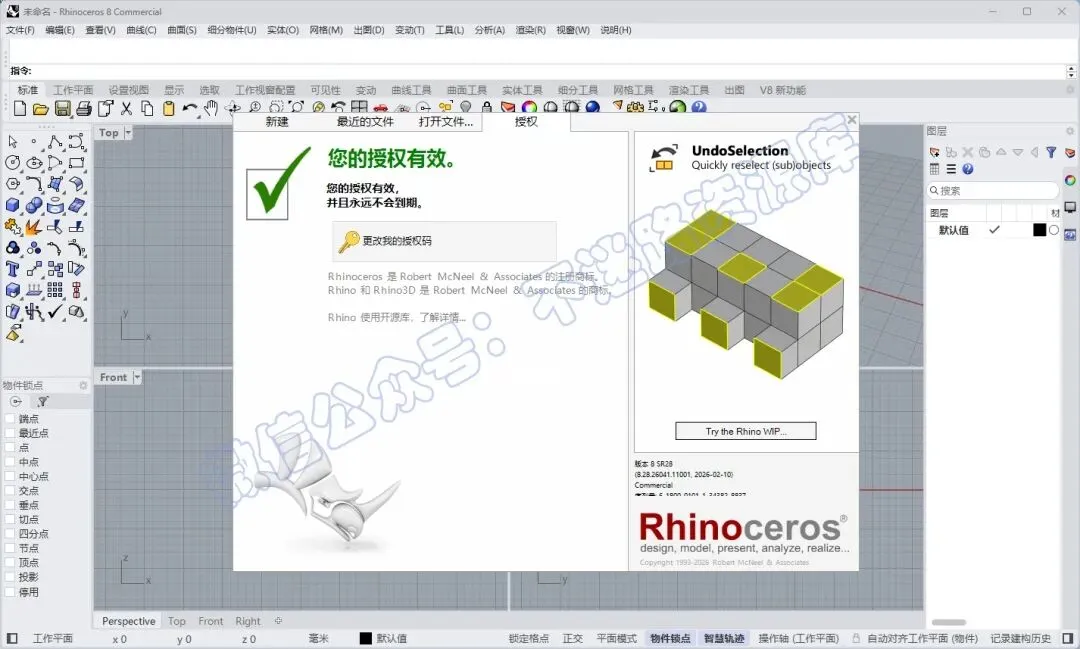Open the 曲线(C) menu
This screenshot has width=1080, height=649.
click(141, 30)
